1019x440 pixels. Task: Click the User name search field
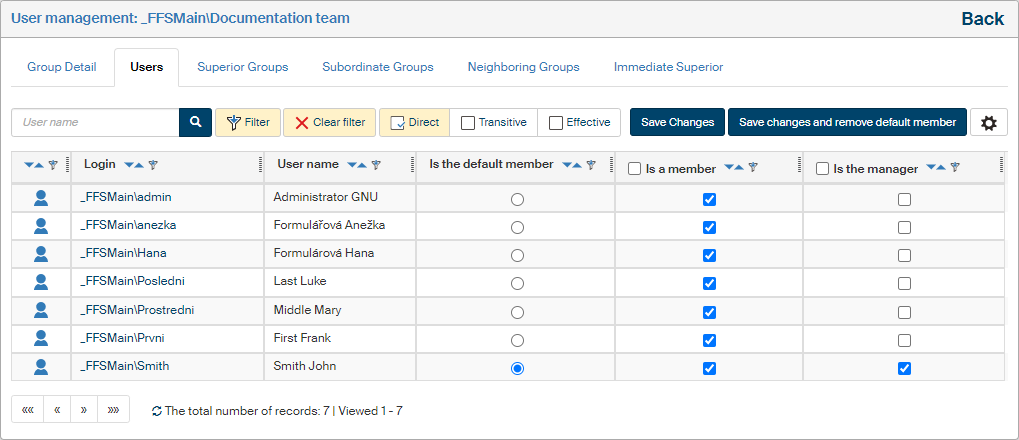pos(95,123)
